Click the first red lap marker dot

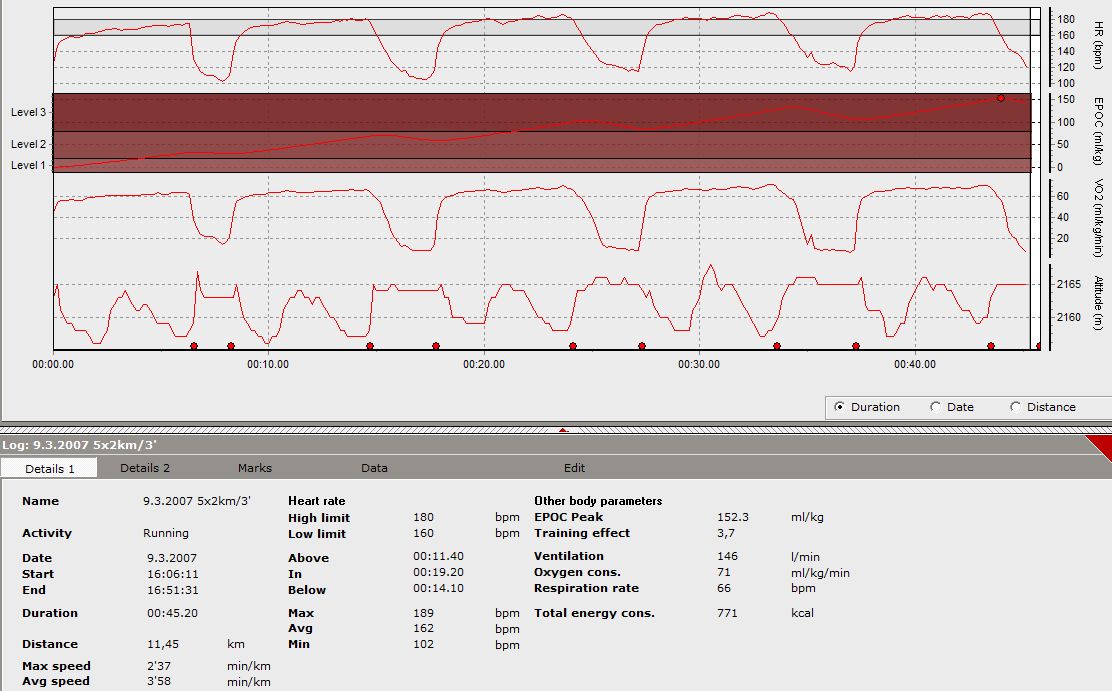(194, 346)
